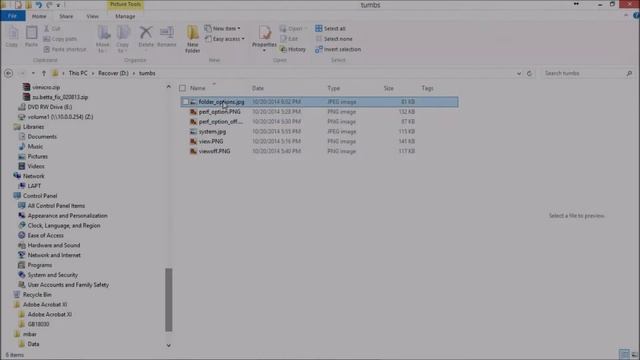Switch to the Manage tab
Image resolution: width=640 pixels, height=360 pixels.
[125, 16]
